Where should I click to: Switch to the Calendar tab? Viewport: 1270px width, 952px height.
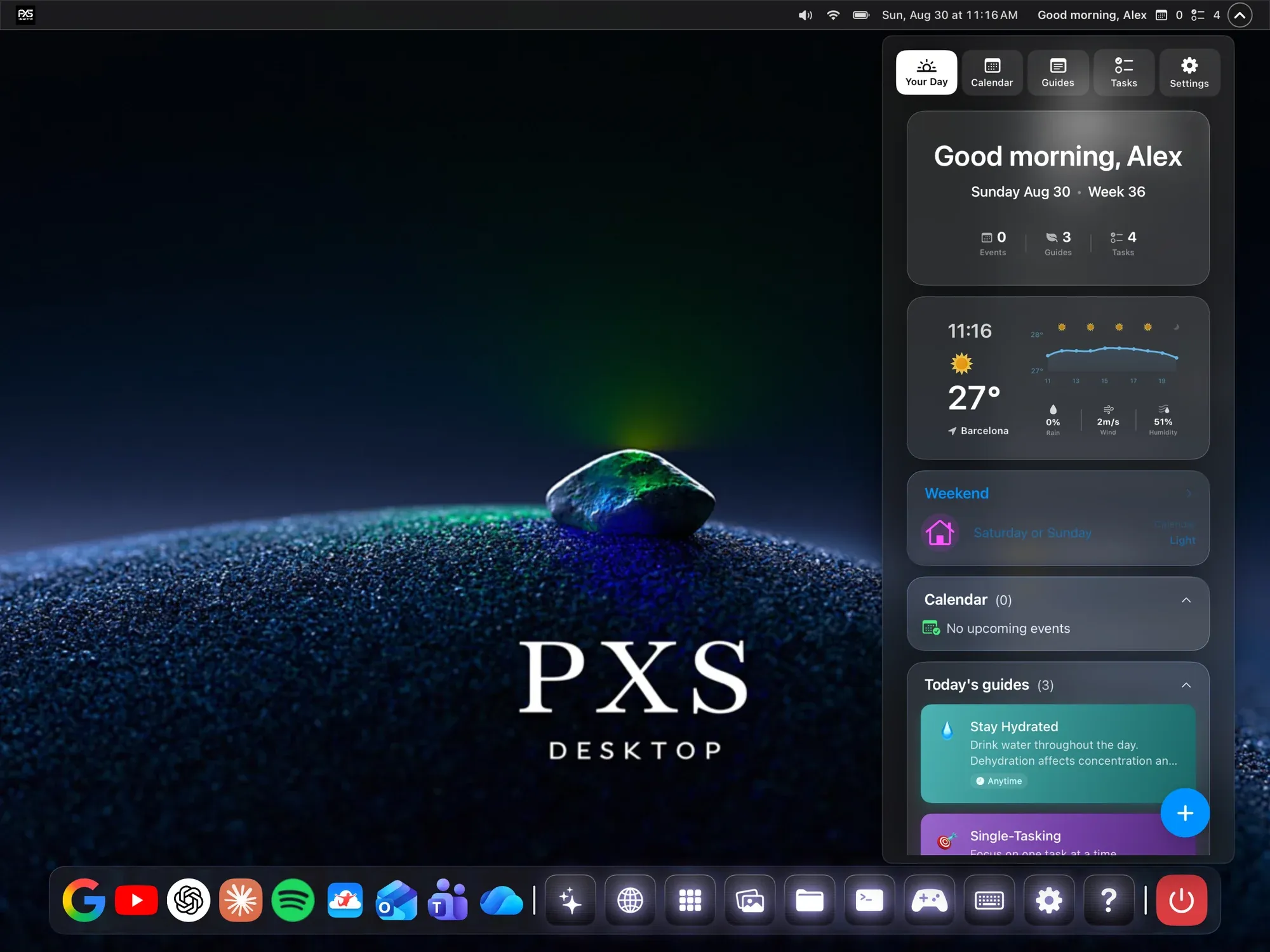(992, 72)
